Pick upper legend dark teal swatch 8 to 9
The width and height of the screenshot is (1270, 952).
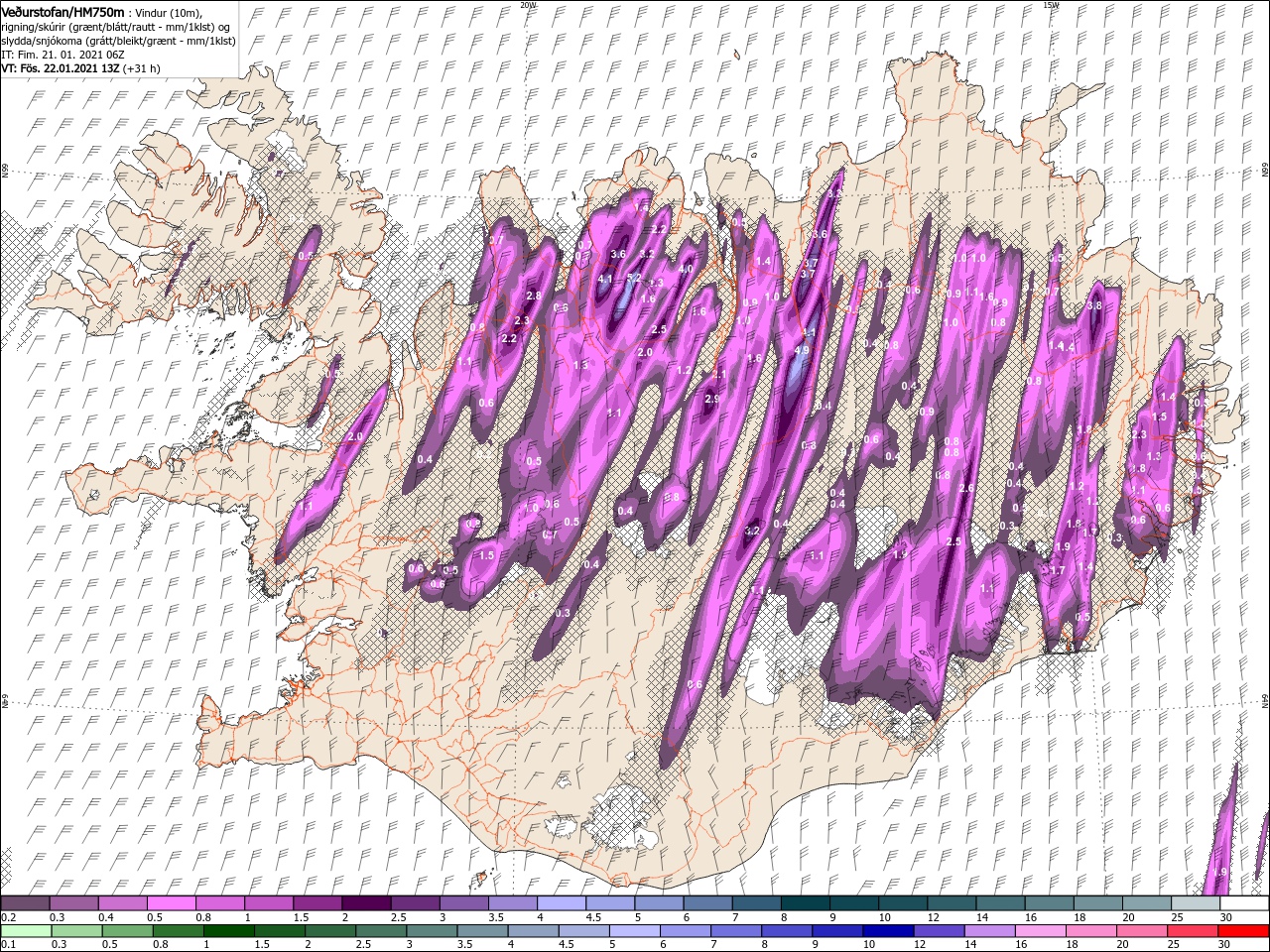pos(804,902)
